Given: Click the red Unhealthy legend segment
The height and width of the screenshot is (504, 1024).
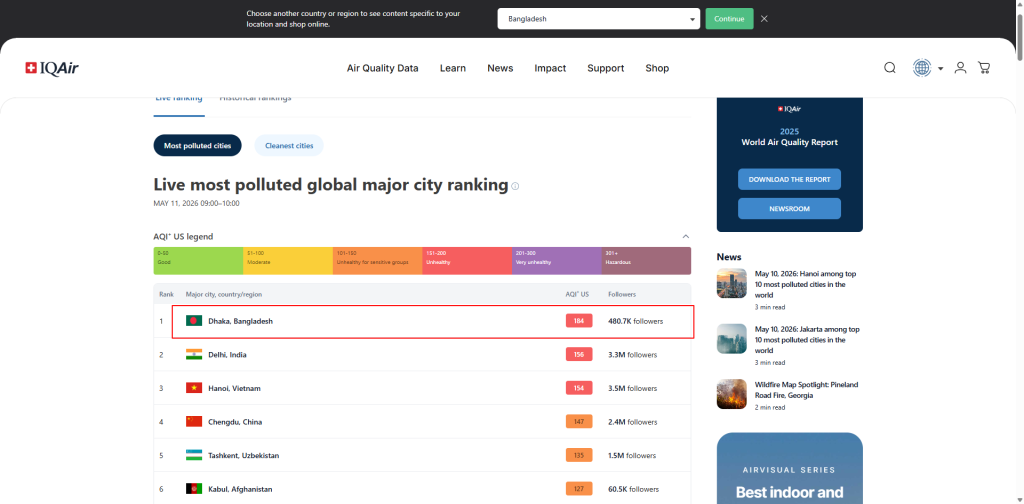Looking at the screenshot, I should point(467,260).
